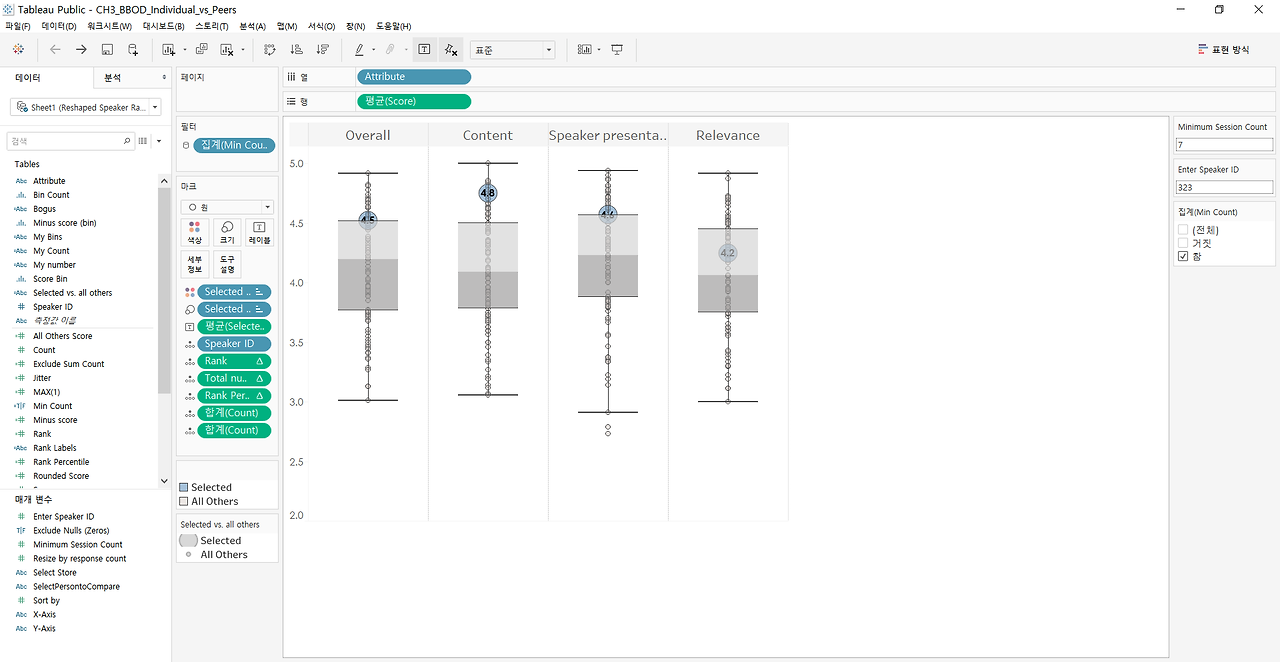Click the duplicate sheet icon
This screenshot has width=1280, height=662.
point(202,49)
